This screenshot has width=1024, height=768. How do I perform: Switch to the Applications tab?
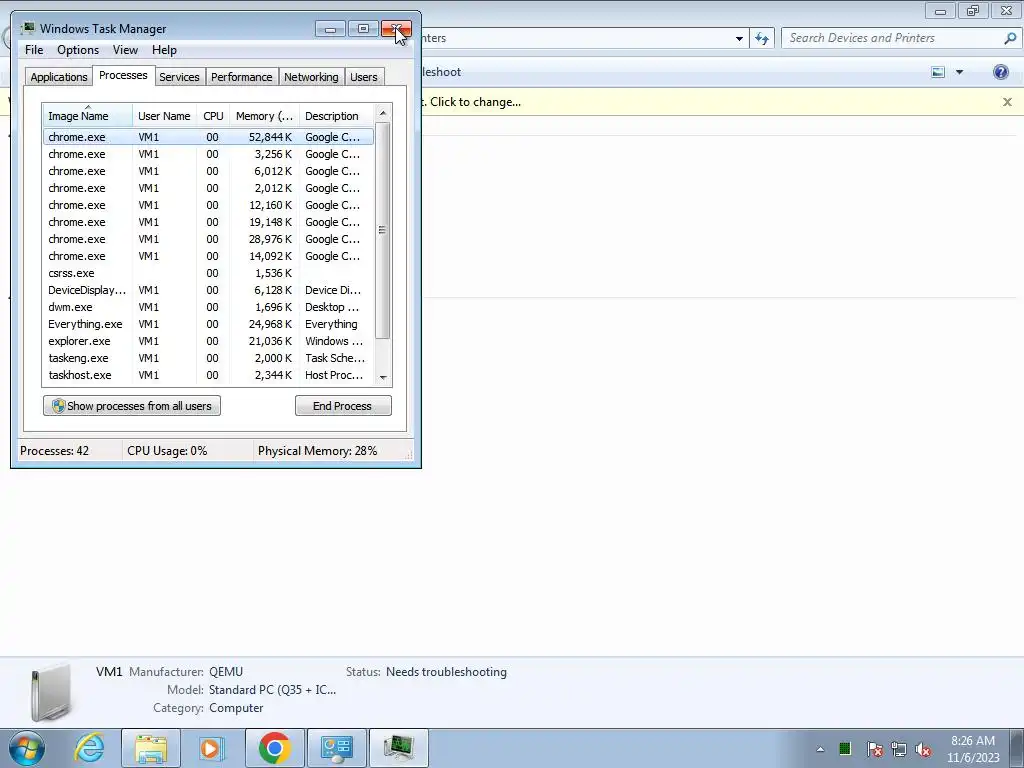(x=59, y=77)
